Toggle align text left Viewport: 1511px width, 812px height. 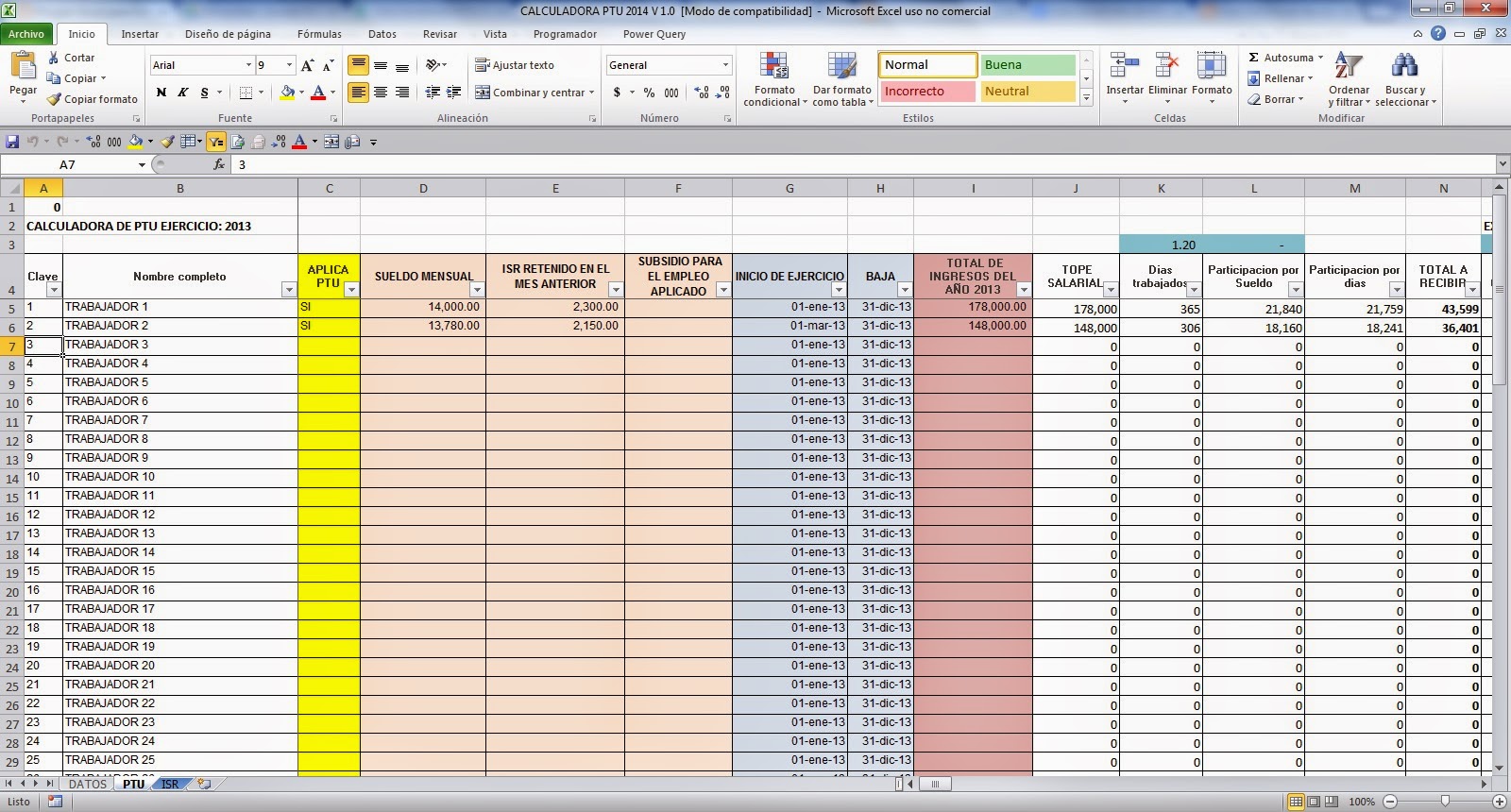[358, 92]
